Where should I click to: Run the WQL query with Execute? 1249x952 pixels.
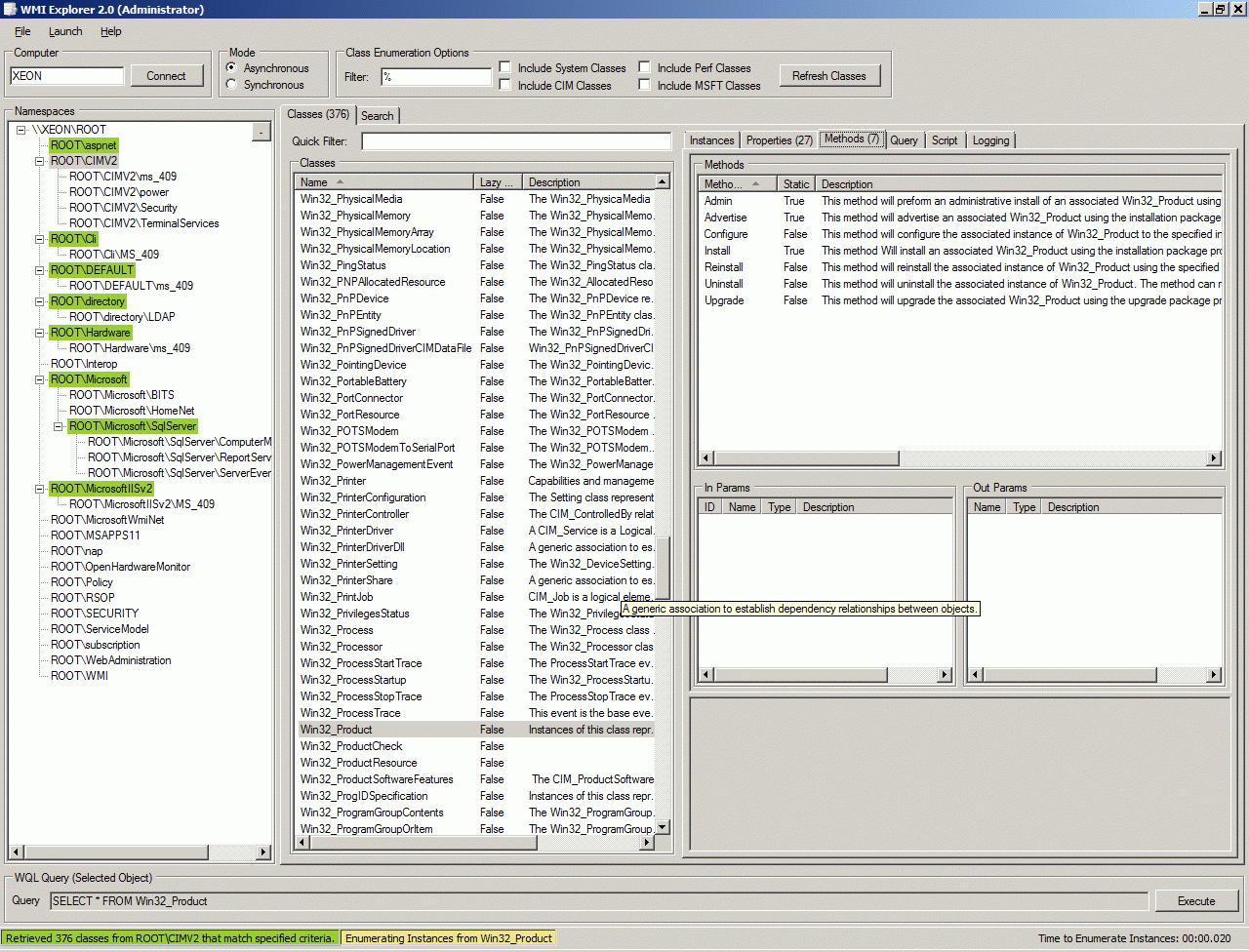click(x=1196, y=901)
